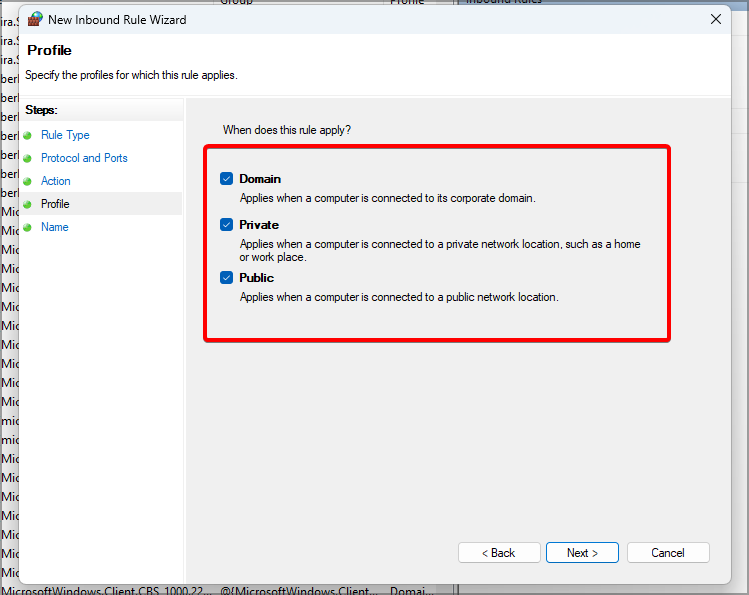This screenshot has height=595, width=749.
Task: Click green bullet beside Action
Action: coord(28,181)
